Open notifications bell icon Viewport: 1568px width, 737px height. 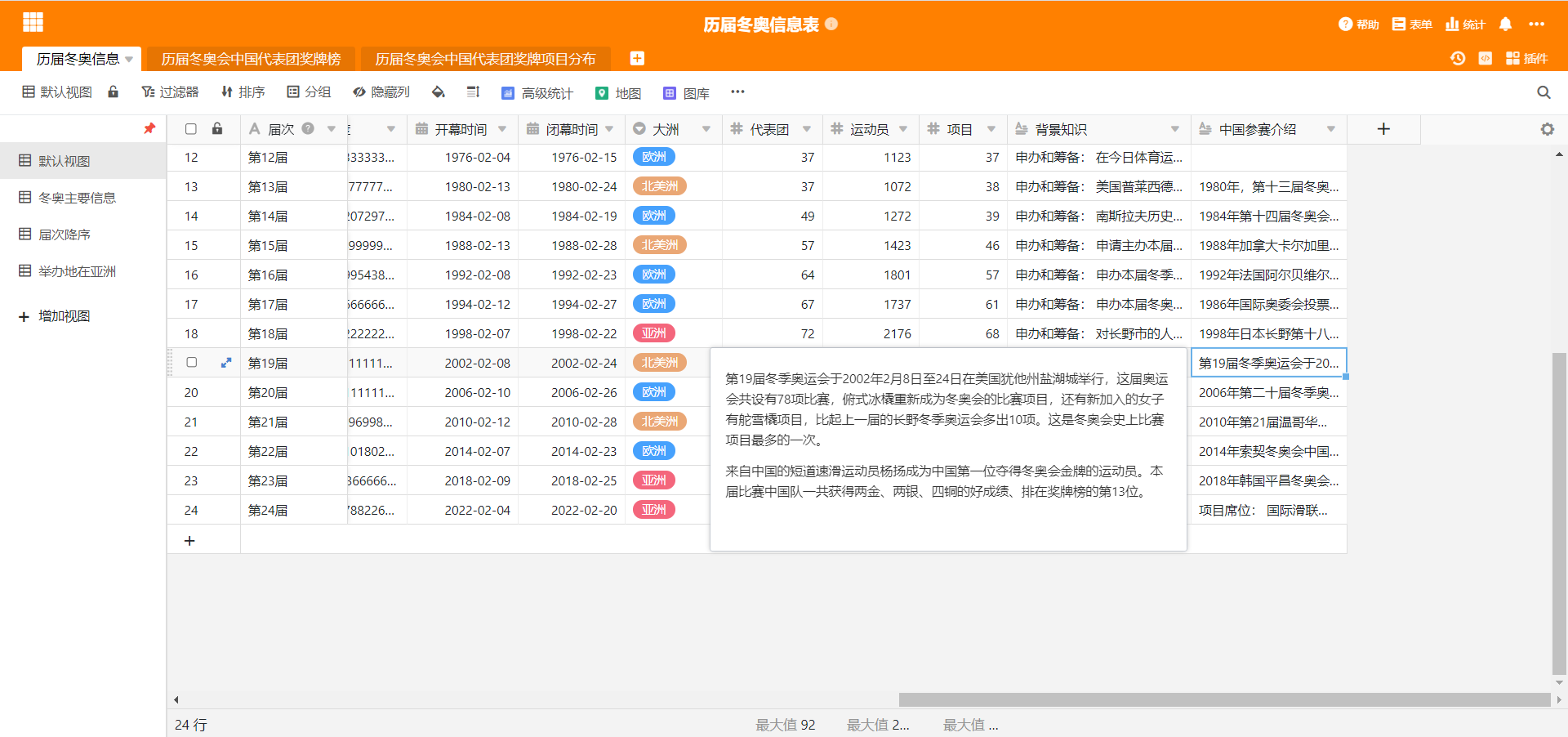point(1506,25)
